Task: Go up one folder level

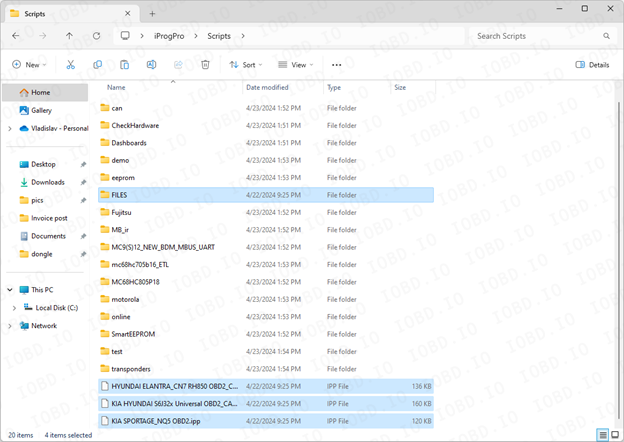Action: click(x=69, y=36)
